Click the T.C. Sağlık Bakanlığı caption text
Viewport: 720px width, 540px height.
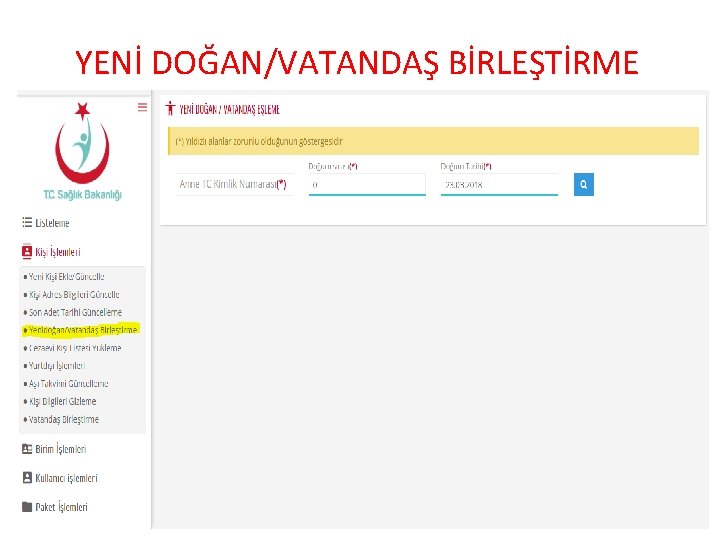(83, 195)
